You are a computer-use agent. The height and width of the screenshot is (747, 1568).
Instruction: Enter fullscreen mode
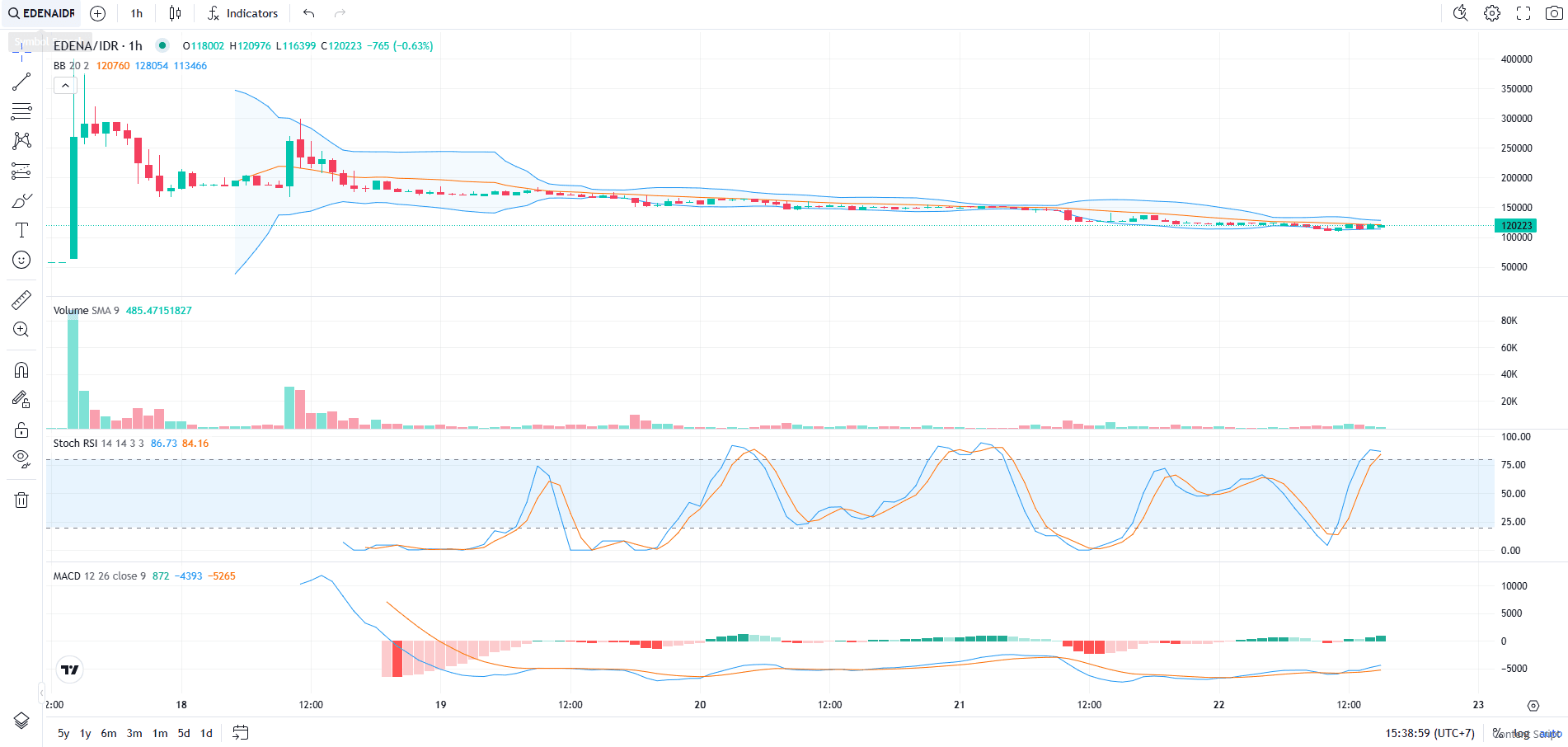pyautogui.click(x=1523, y=13)
